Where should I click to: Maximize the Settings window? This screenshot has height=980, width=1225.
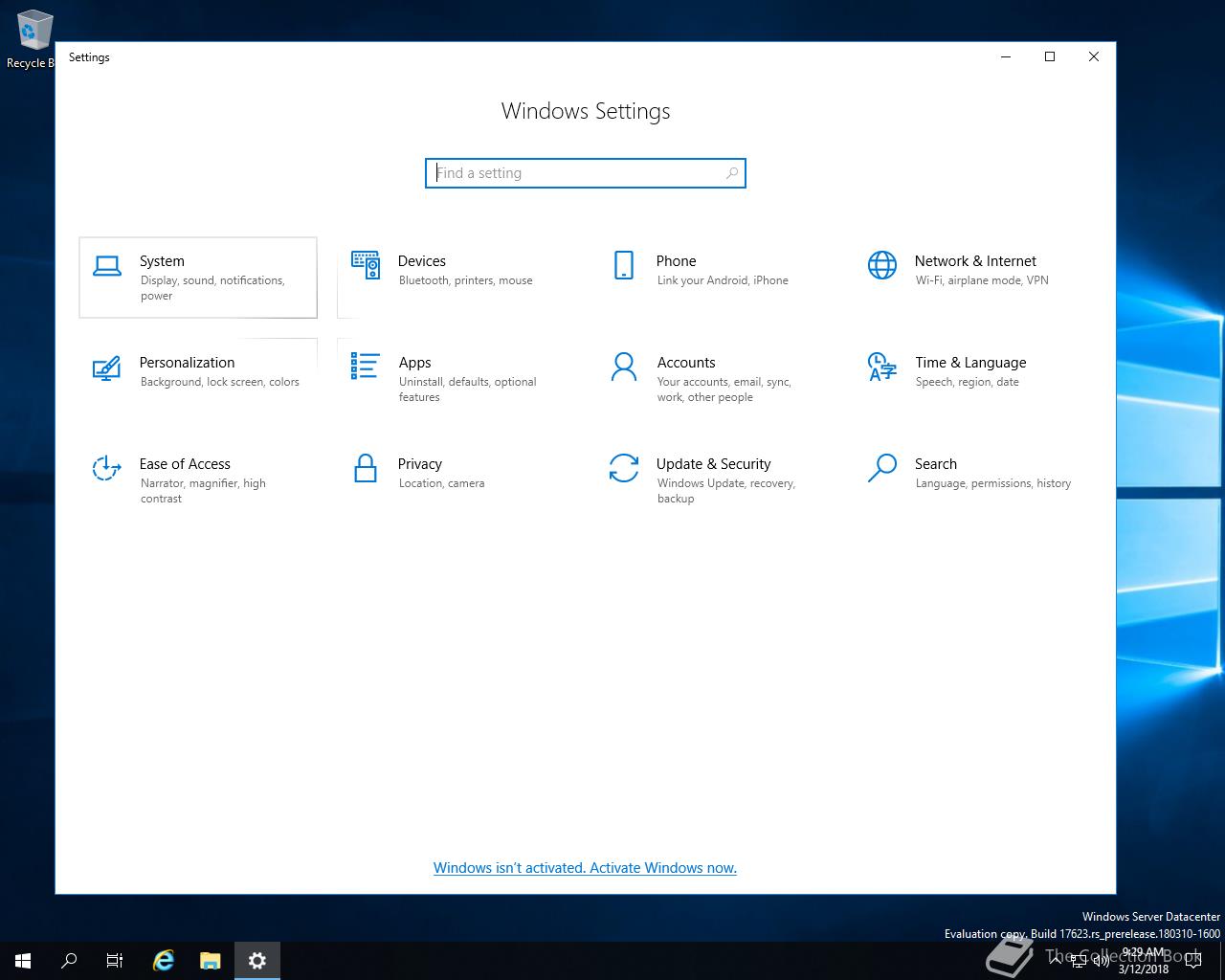(1050, 56)
